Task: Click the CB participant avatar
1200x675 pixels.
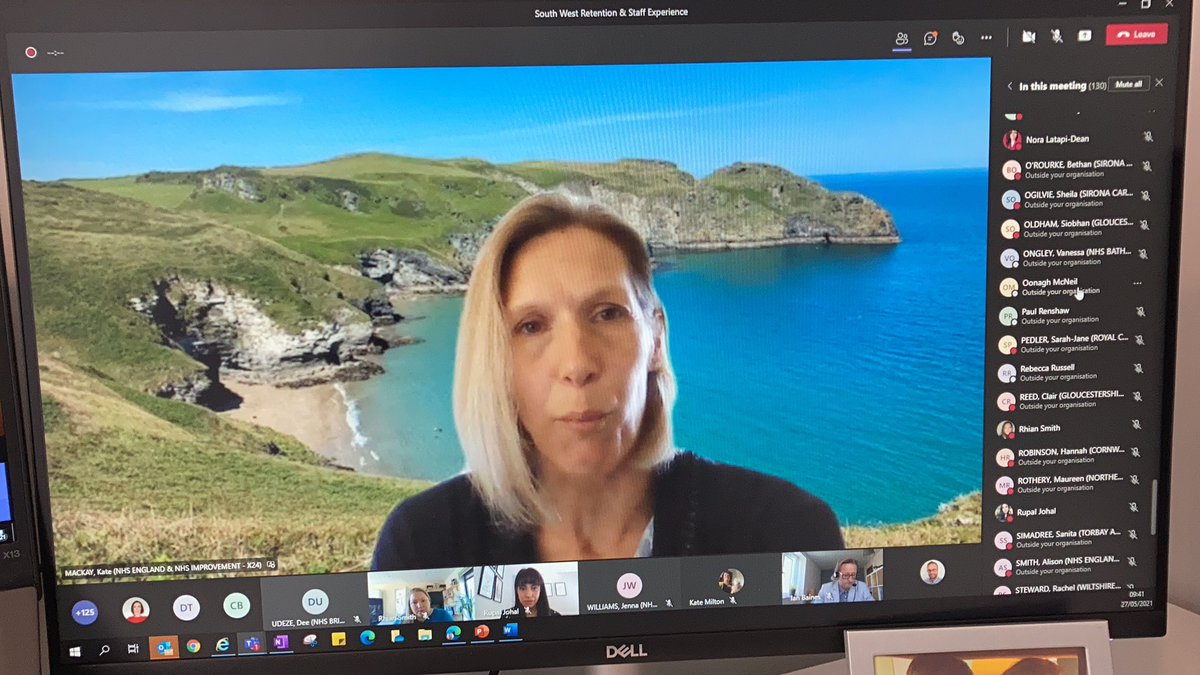Action: (x=237, y=605)
